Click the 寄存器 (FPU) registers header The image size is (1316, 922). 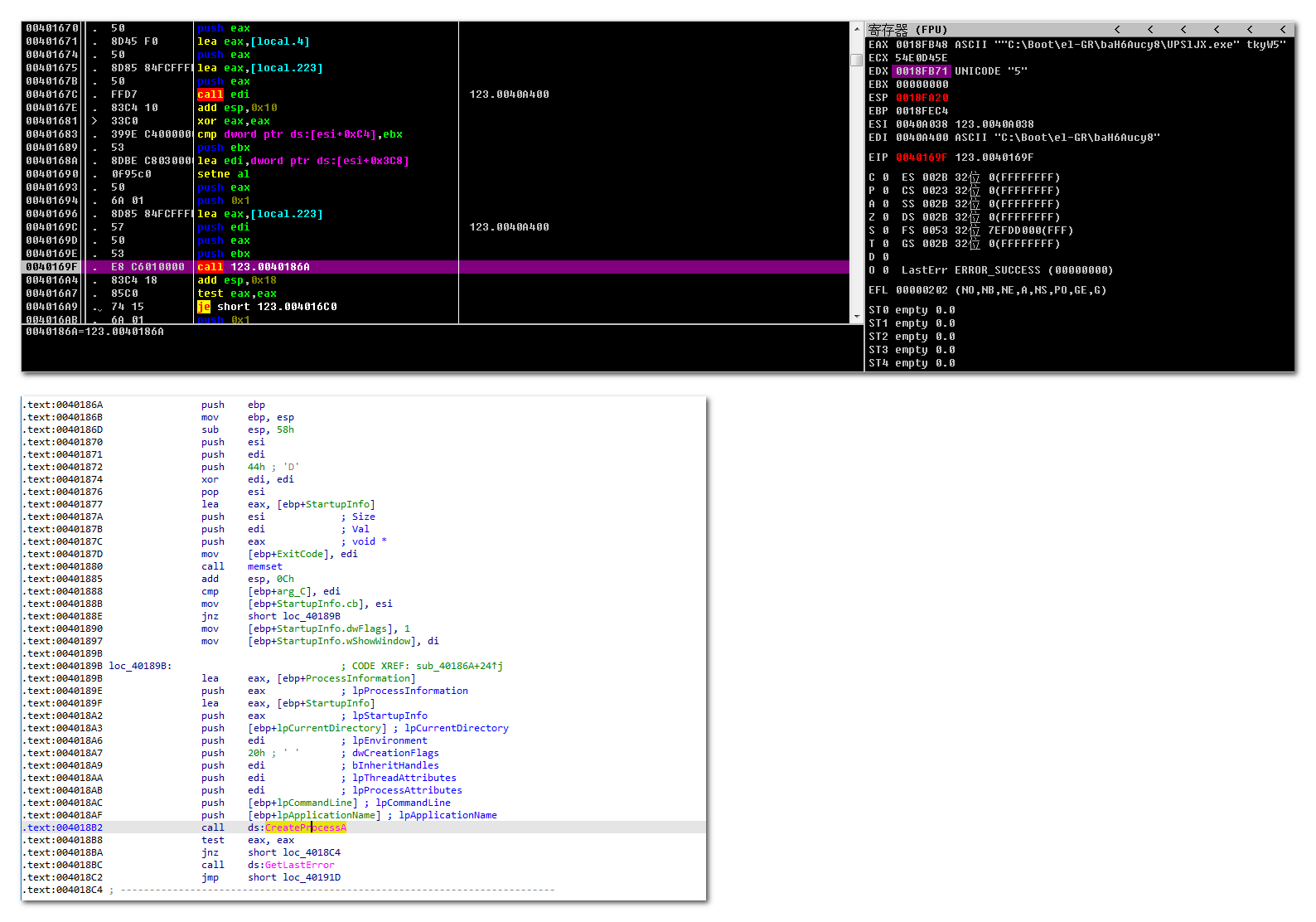[907, 29]
